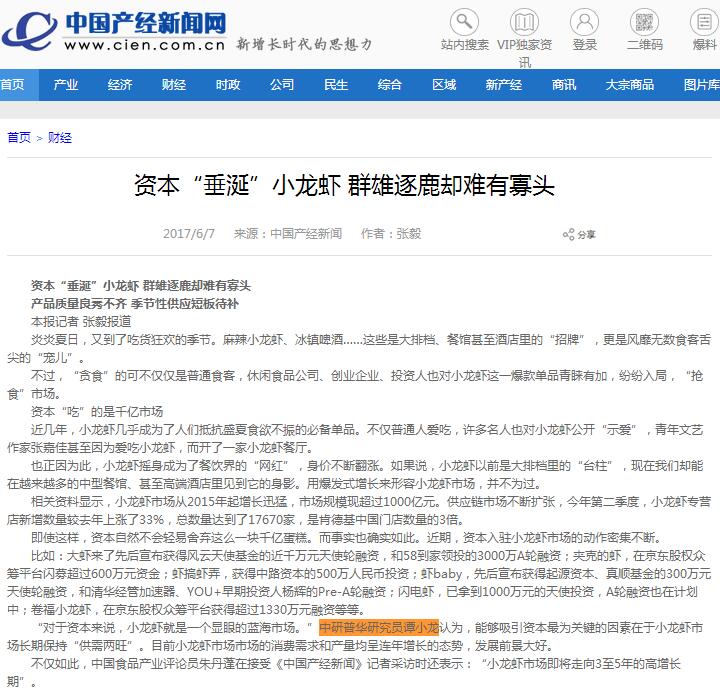Image resolution: width=720 pixels, height=692 pixels.
Task: Select the 时政 navigation item
Action: 228,84
